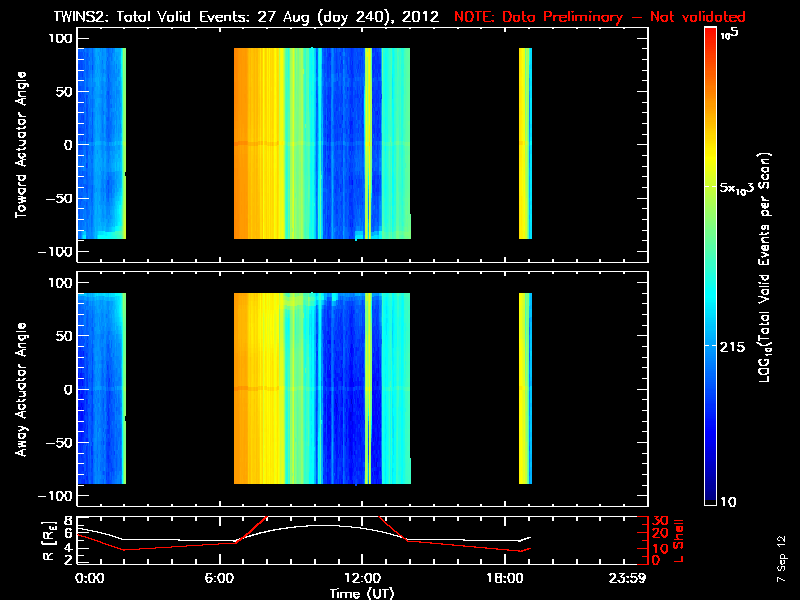Image resolution: width=800 pixels, height=600 pixels.
Task: Click the 'Toward Actuator Angle' axis label
Action: 21,145
